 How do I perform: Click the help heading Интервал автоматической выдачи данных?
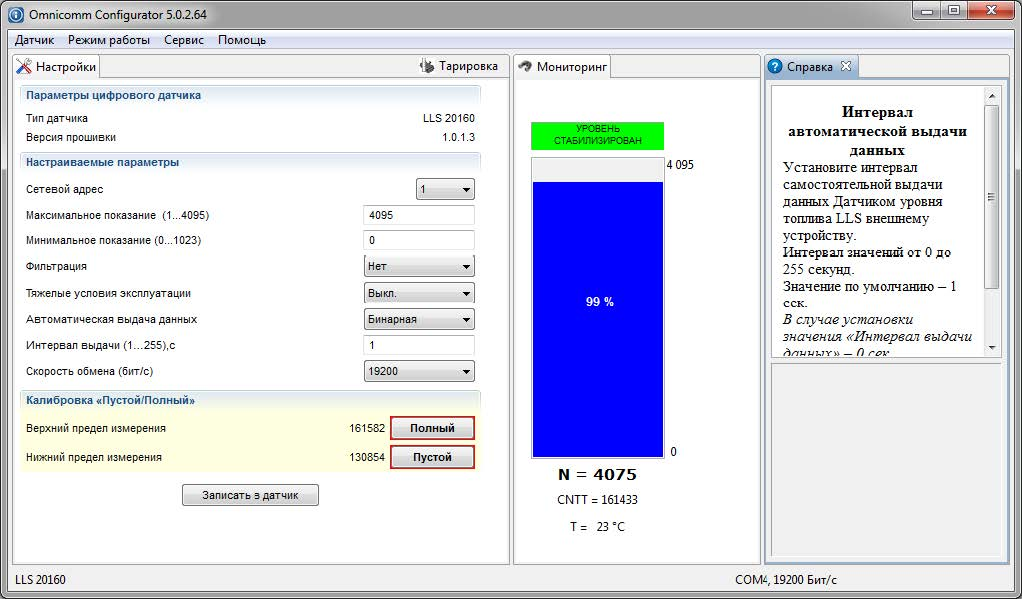click(x=877, y=131)
